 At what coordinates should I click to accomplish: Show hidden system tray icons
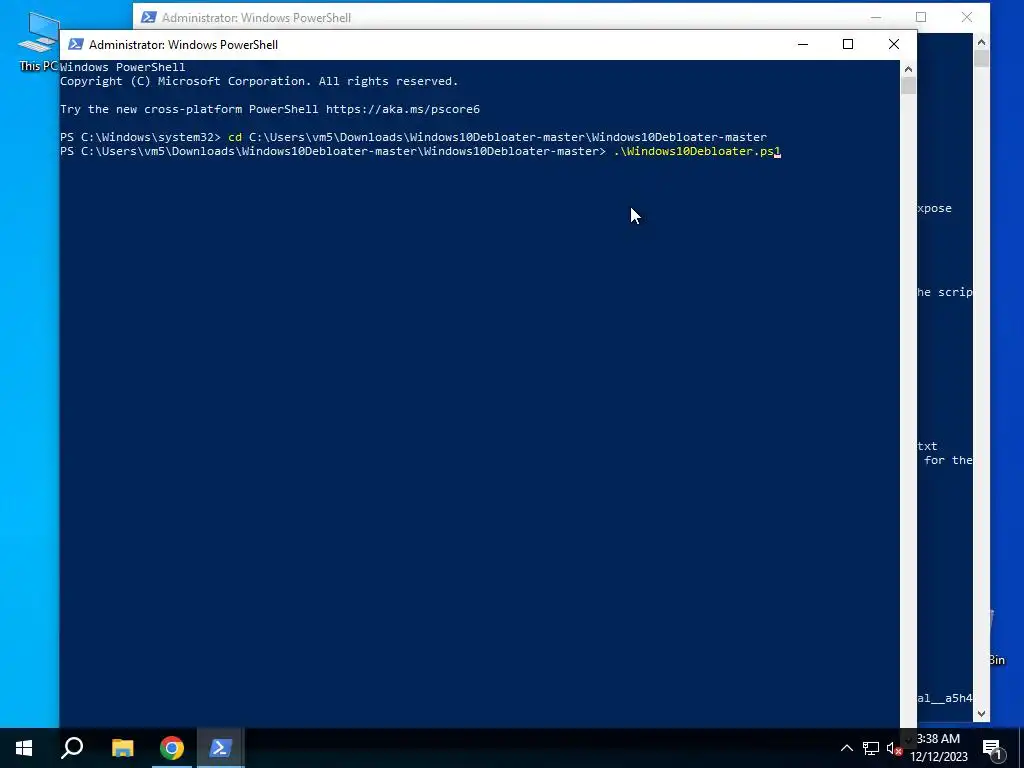(x=846, y=748)
